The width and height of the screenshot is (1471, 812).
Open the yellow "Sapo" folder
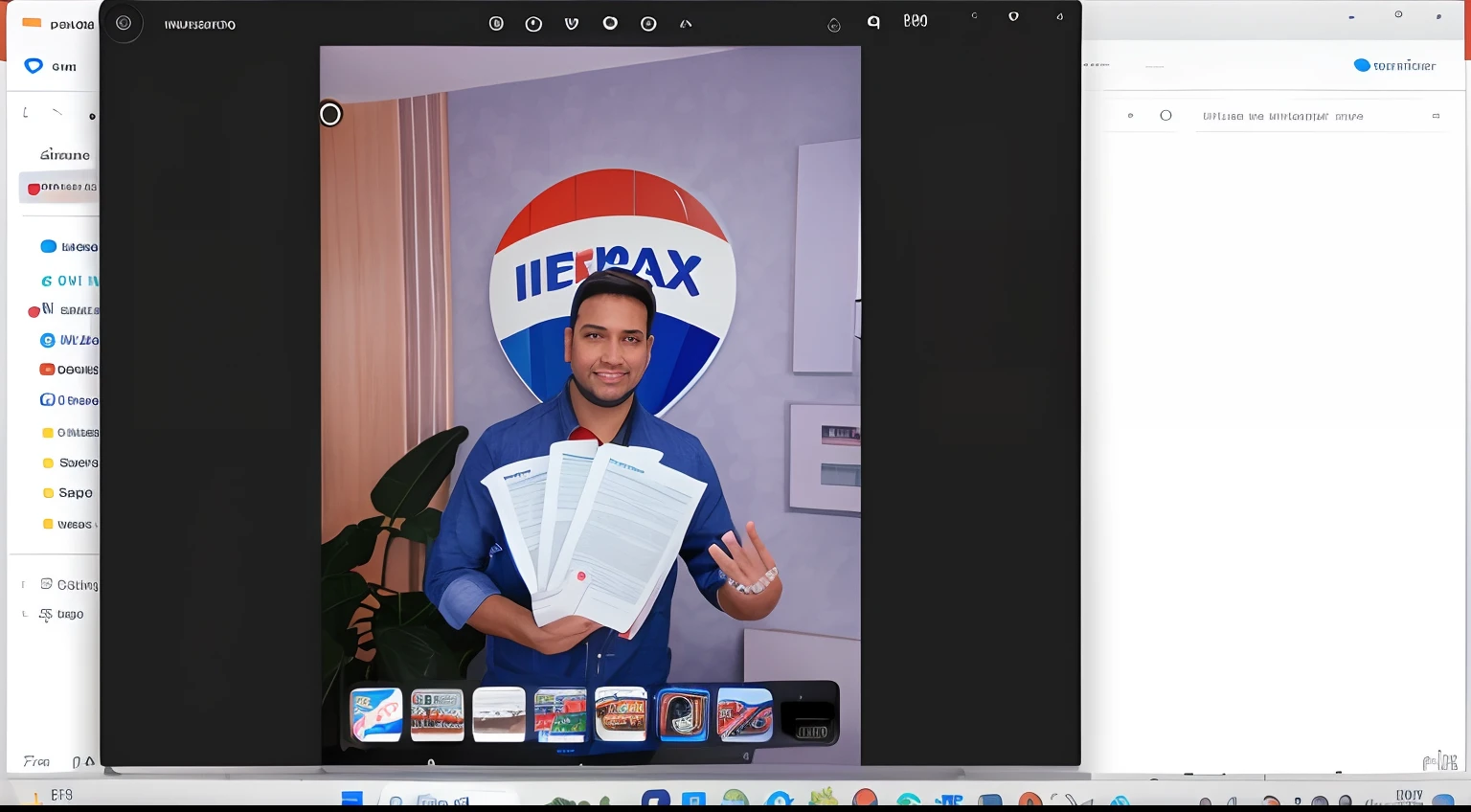point(68,493)
